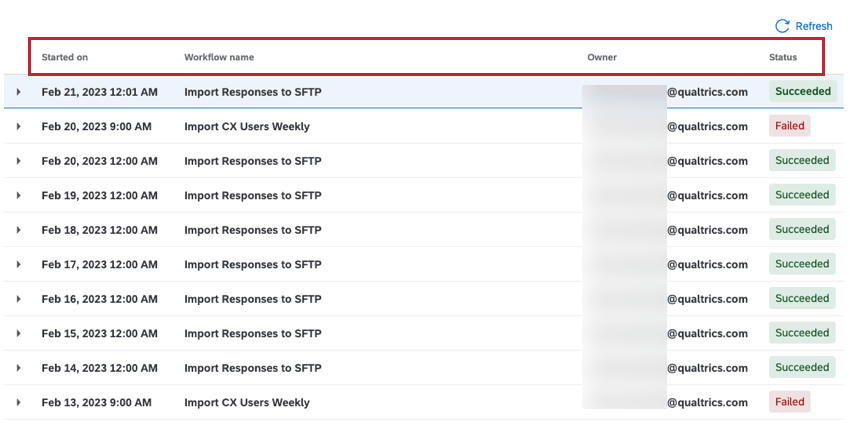Screen dimensions: 850x425
Task: Open Import Responses to SFTP from Feb 17
Action: coord(253,265)
